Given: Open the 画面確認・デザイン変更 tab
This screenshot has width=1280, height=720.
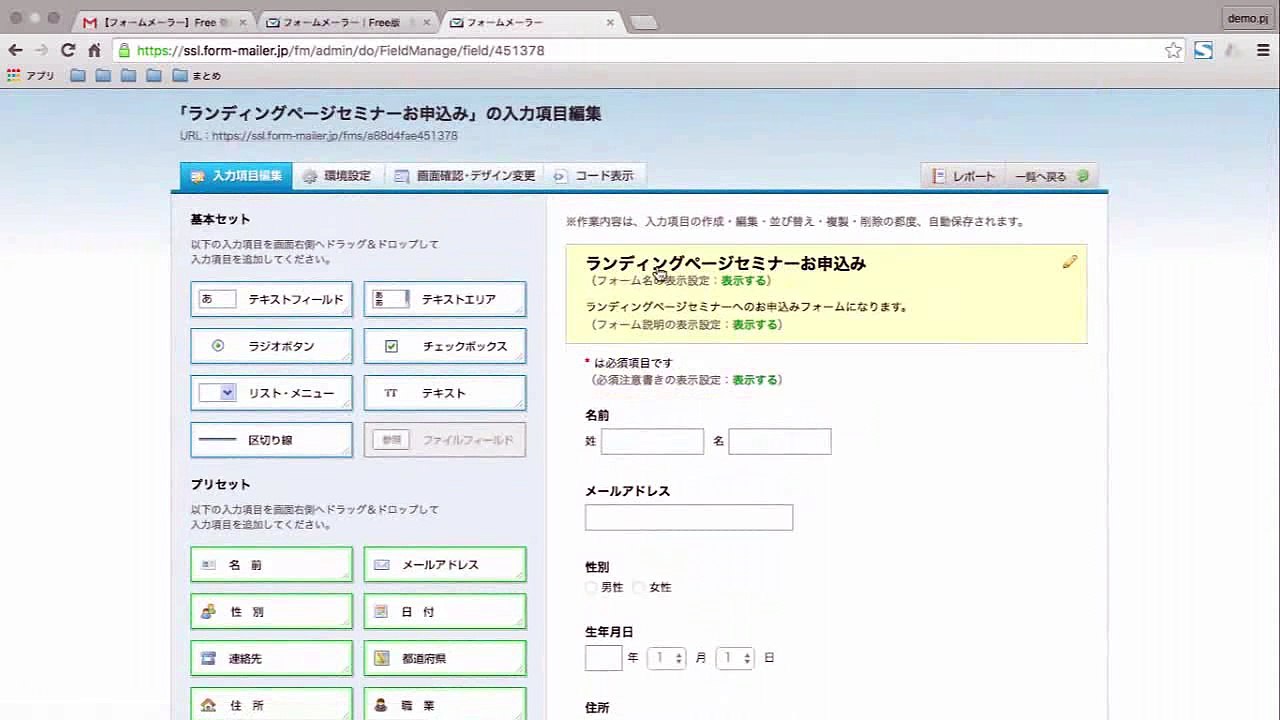Looking at the screenshot, I should pos(465,176).
